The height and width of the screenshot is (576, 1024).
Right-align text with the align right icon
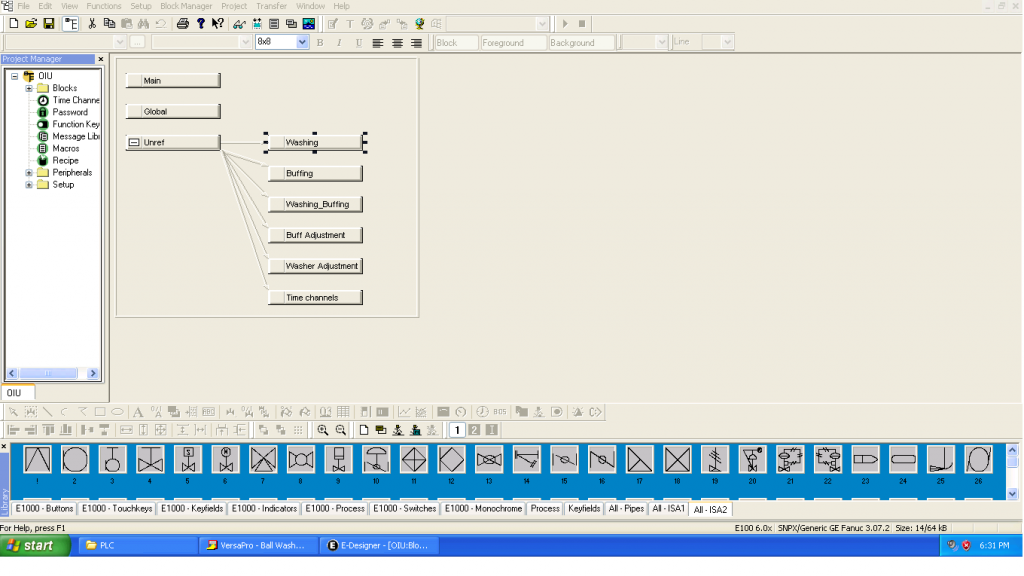pyautogui.click(x=416, y=42)
